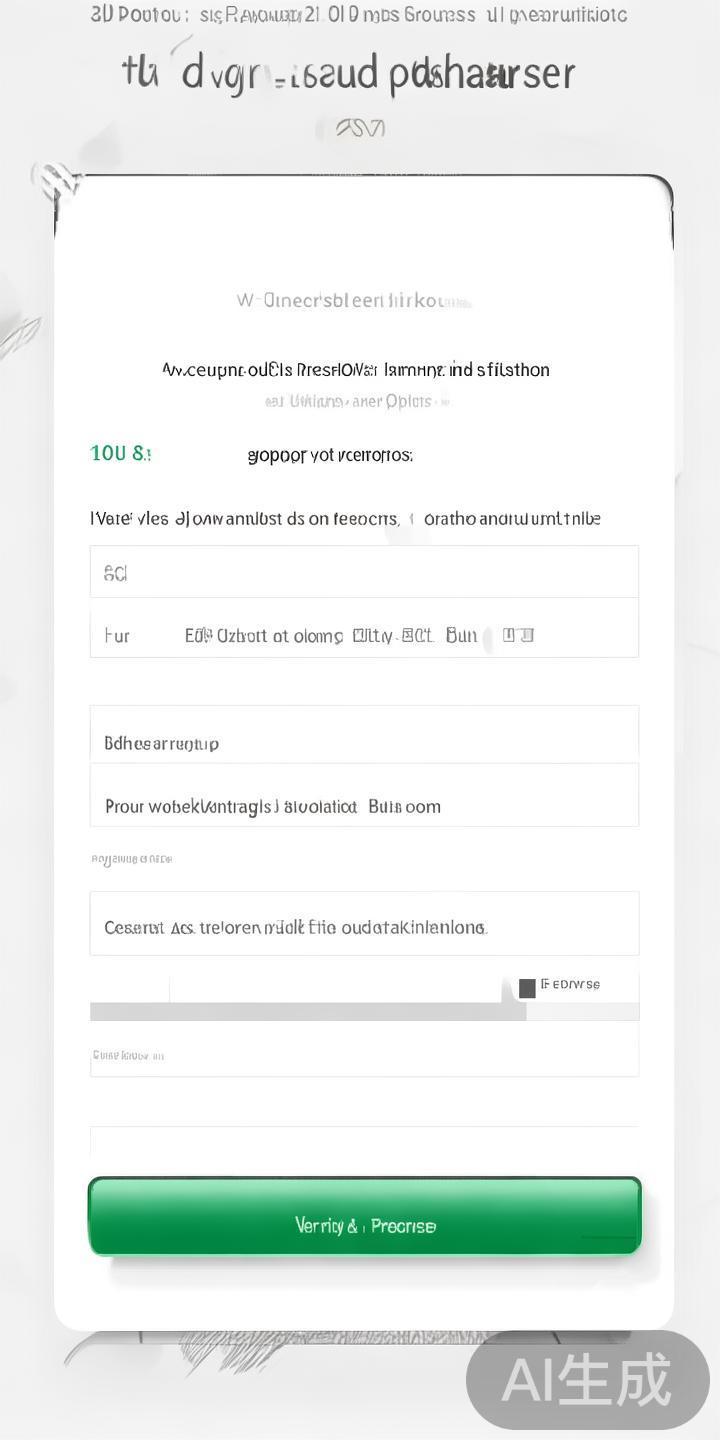Click the Edrvrse label text
The width and height of the screenshot is (720, 1440).
[x=570, y=985]
